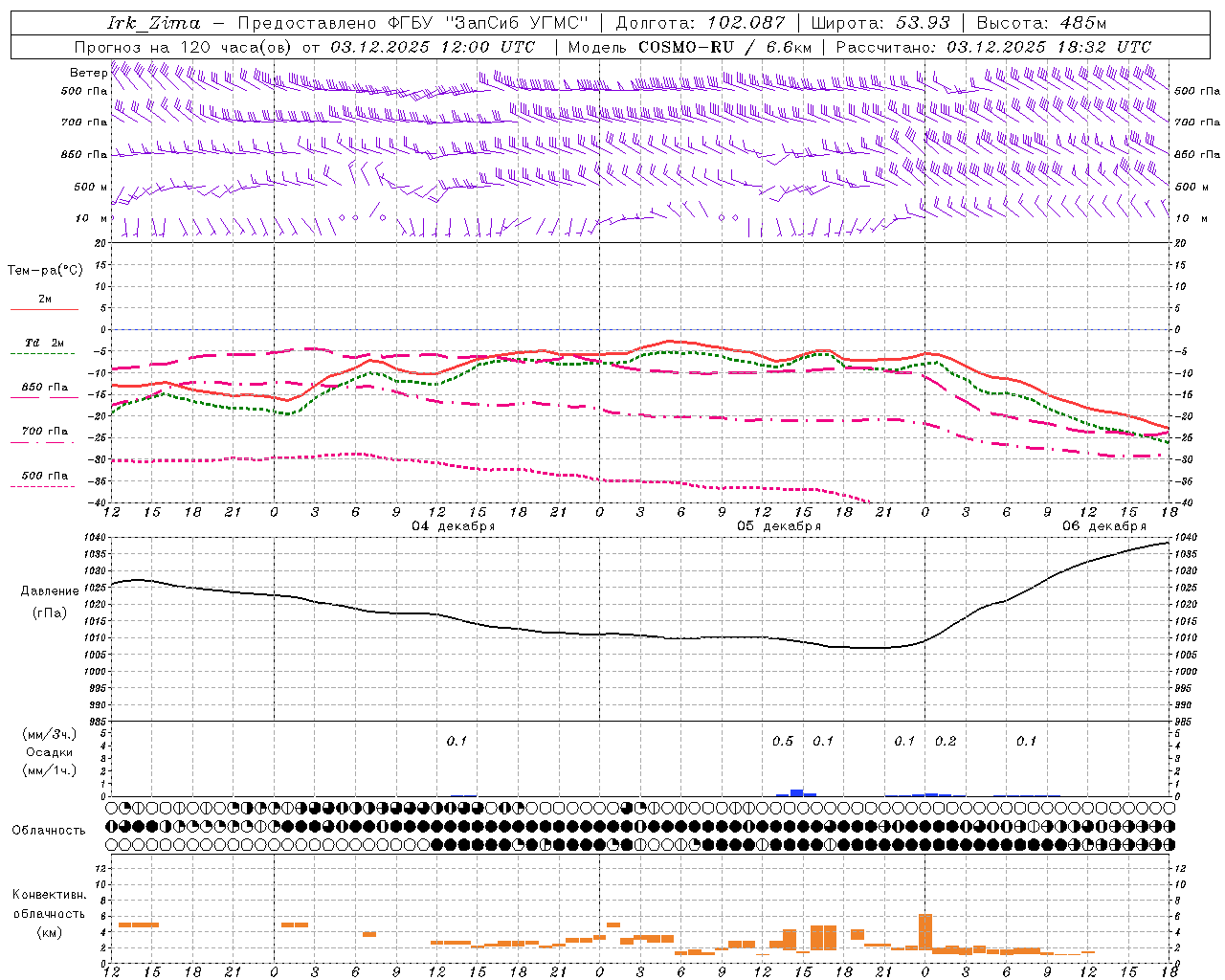This screenshot has height=980, width=1225.
Task: Click the Td 2м dew point legend entry
Action: (44, 343)
